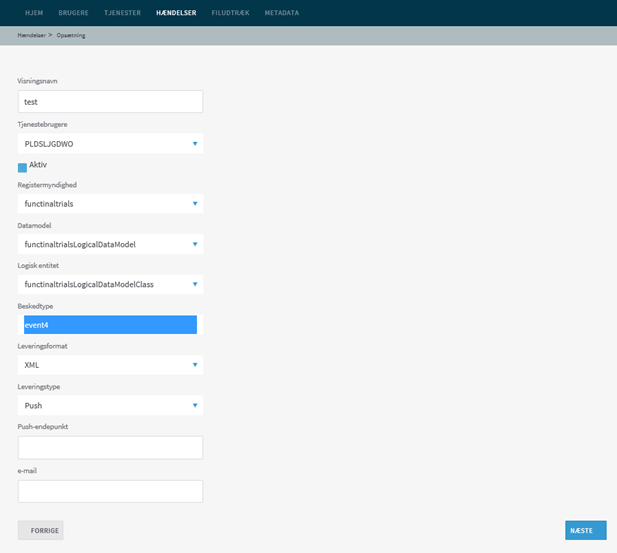617x553 pixels.
Task: Click the Opsætning breadcrumb item
Action: click(71, 35)
